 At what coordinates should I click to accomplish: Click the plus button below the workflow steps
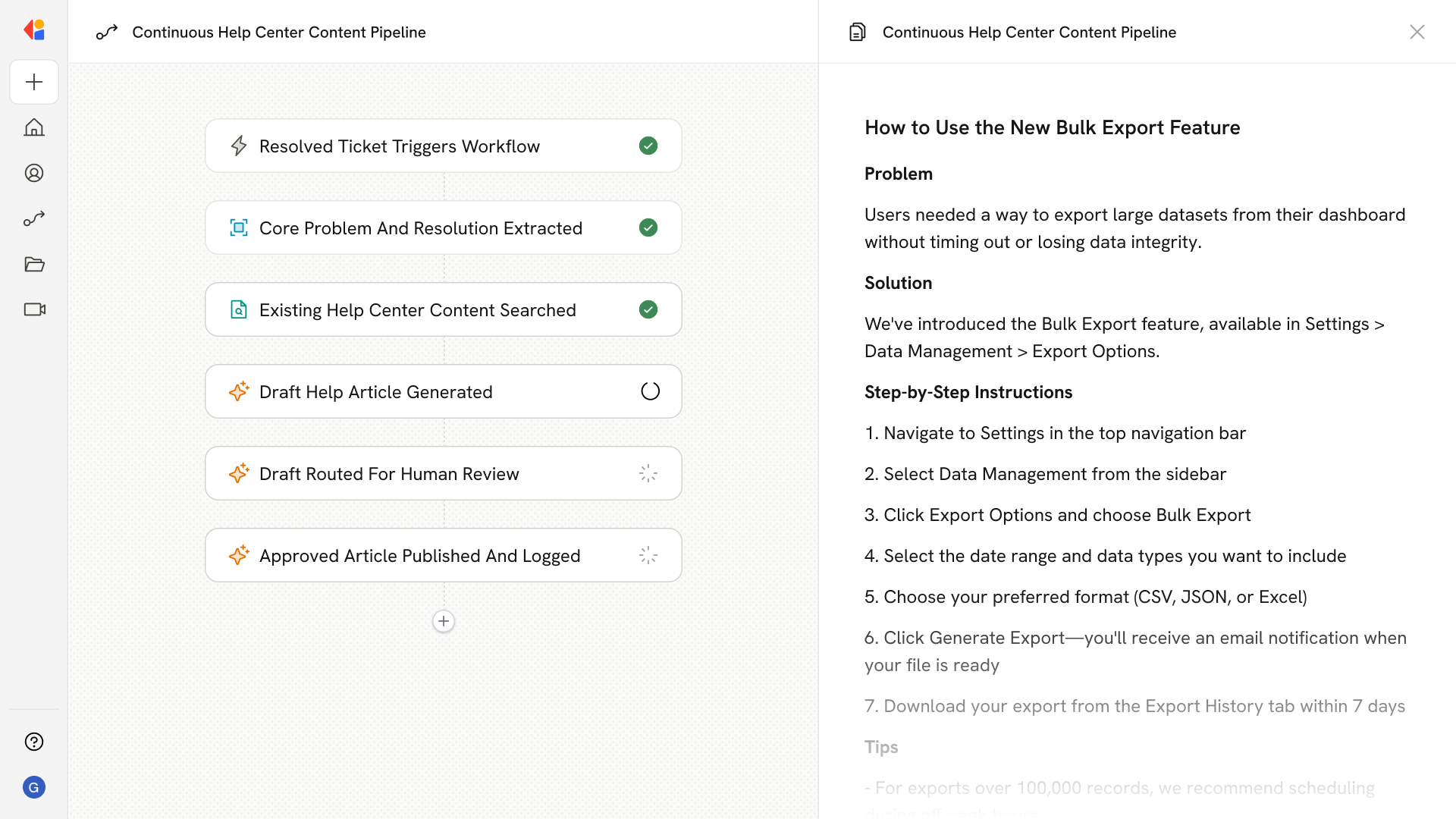tap(444, 621)
